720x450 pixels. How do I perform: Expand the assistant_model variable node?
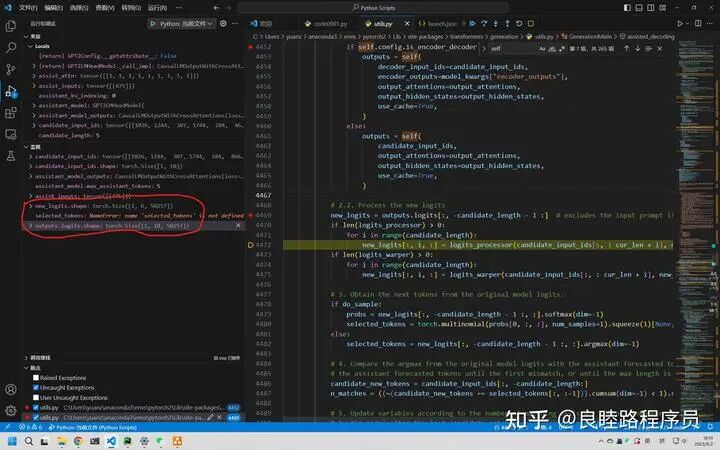34,106
